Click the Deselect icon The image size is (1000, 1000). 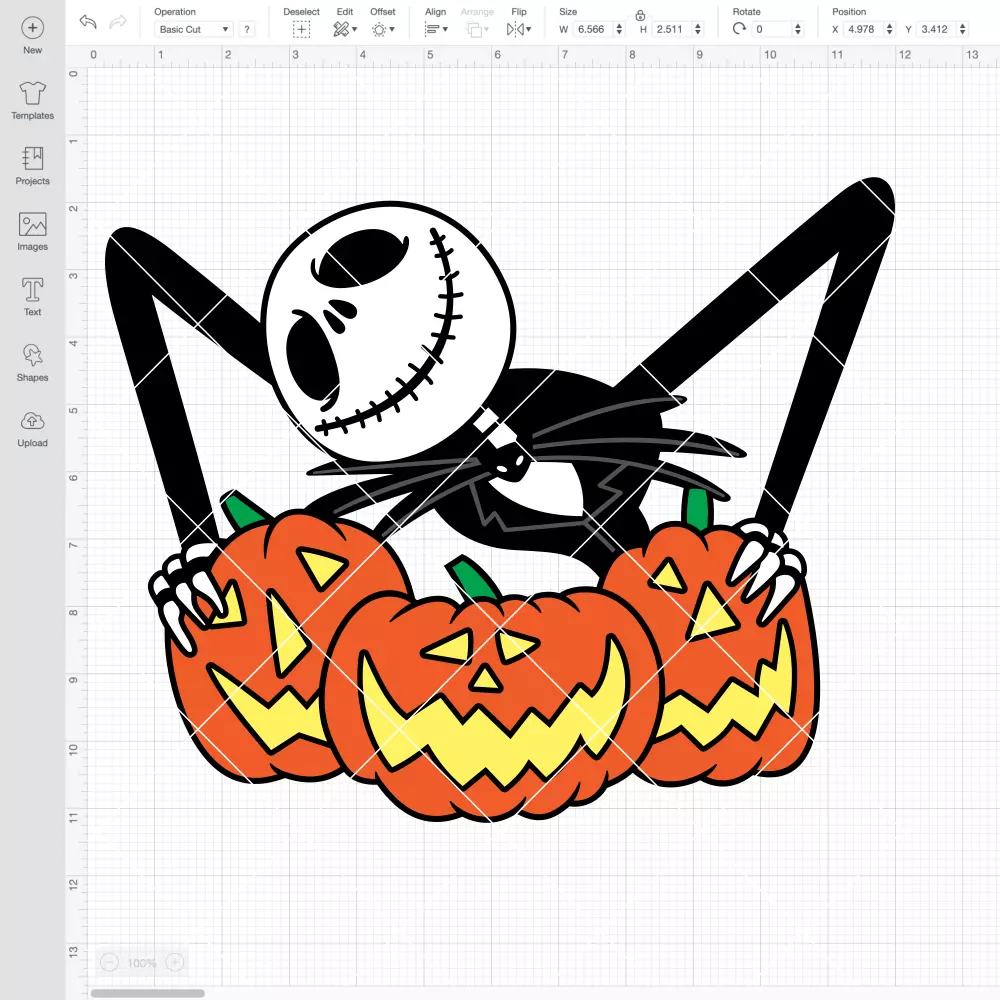[x=302, y=29]
